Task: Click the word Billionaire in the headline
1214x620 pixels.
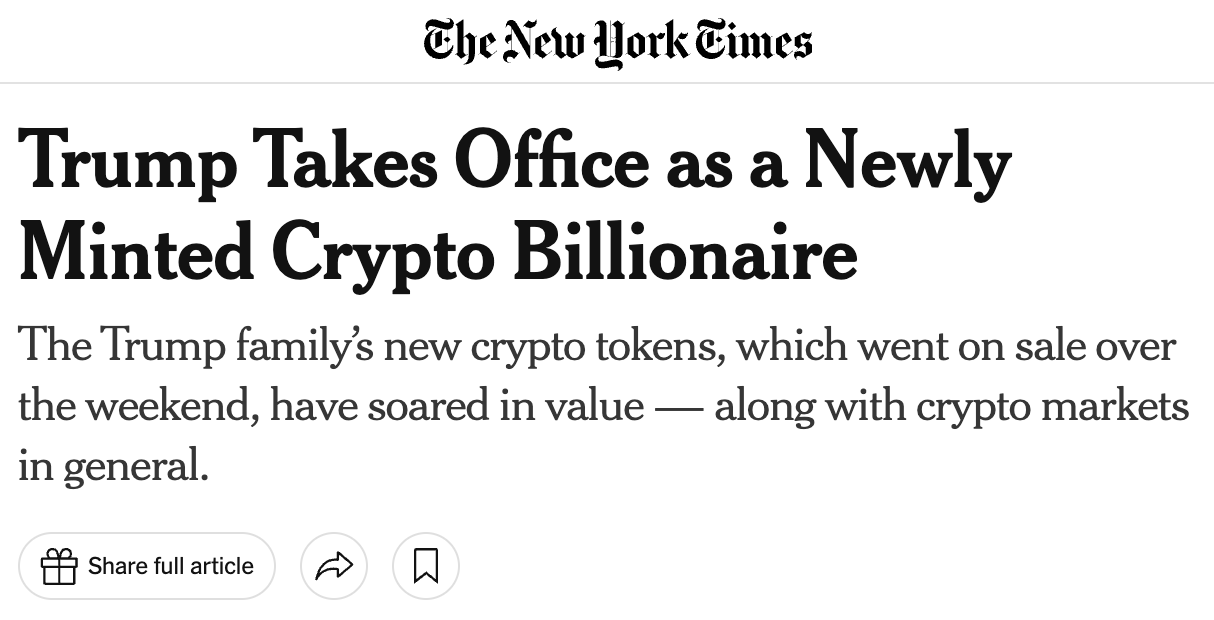Action: click(686, 251)
